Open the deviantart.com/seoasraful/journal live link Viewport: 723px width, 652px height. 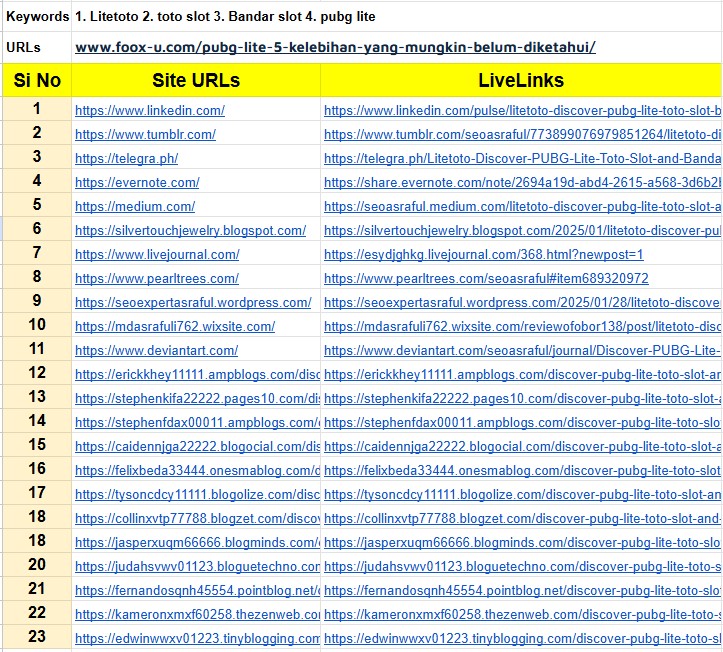pyautogui.click(x=522, y=350)
